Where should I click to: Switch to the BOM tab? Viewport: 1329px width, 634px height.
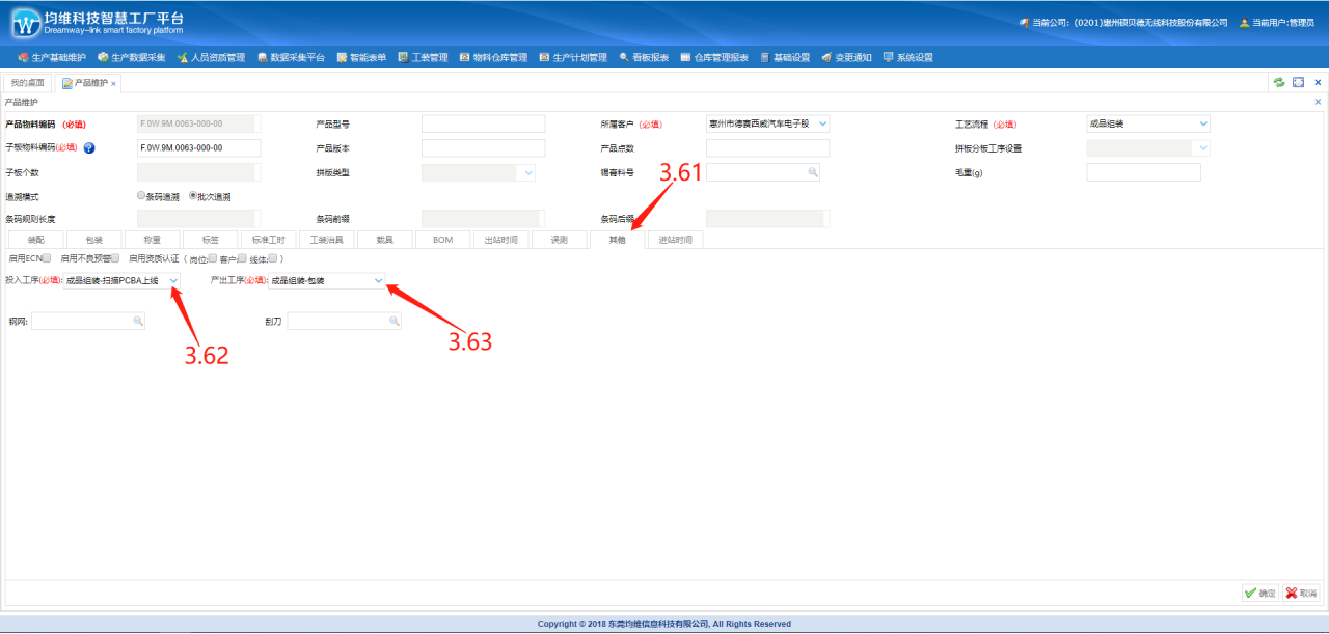(443, 240)
